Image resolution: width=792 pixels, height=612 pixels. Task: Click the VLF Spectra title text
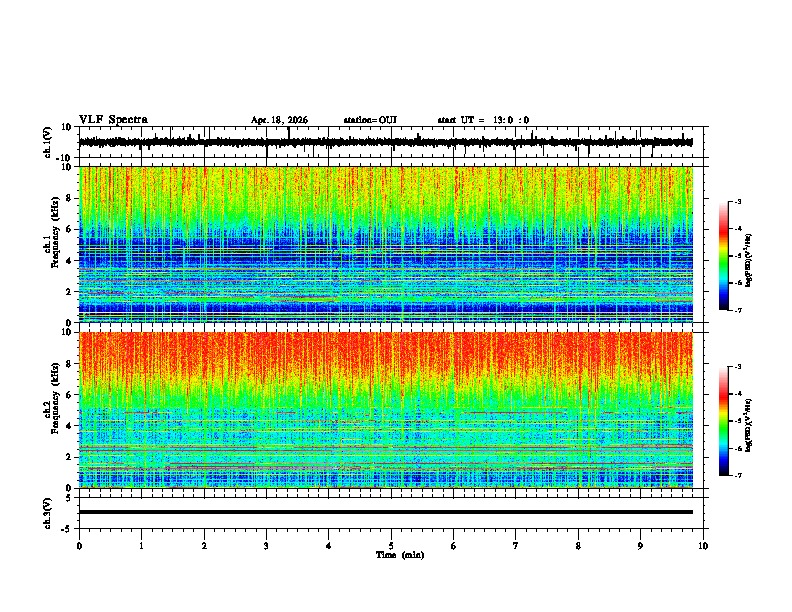tap(113, 119)
